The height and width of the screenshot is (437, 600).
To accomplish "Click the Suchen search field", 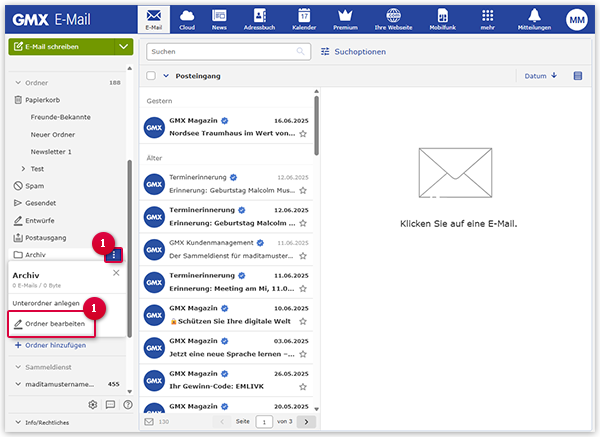I will (x=228, y=51).
